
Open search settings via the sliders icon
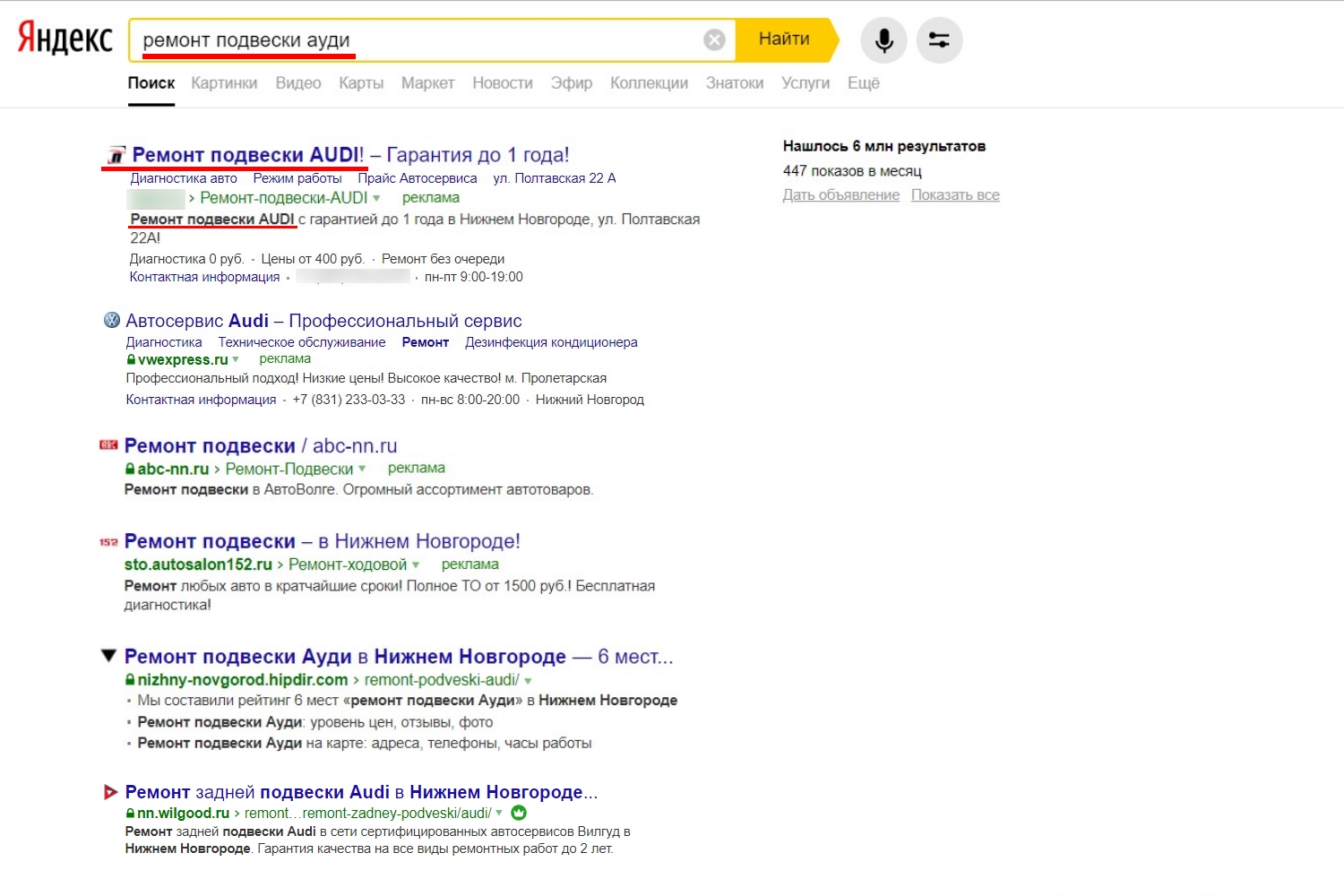939,40
